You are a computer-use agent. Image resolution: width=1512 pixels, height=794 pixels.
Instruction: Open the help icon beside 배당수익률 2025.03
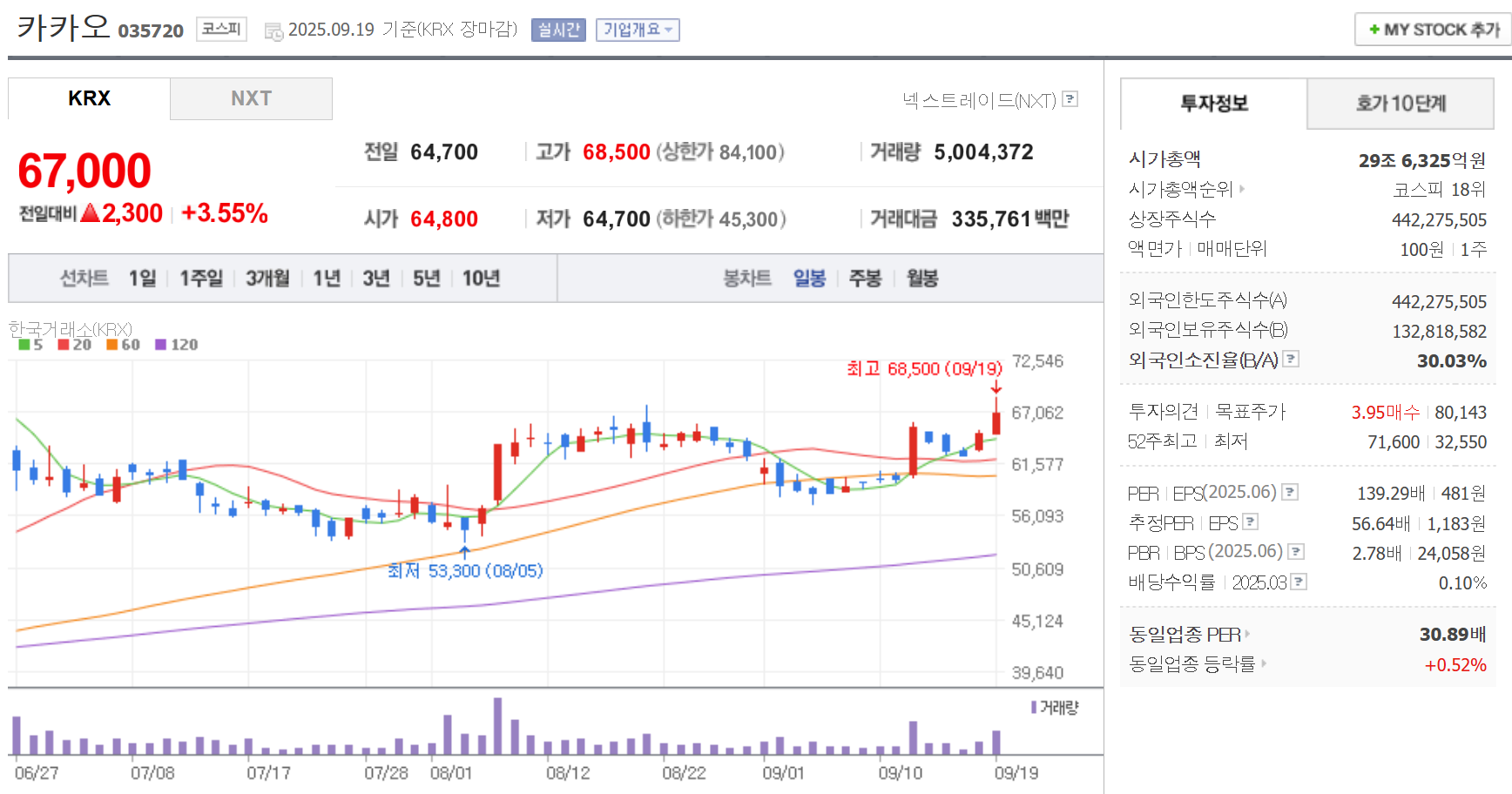[x=1299, y=582]
